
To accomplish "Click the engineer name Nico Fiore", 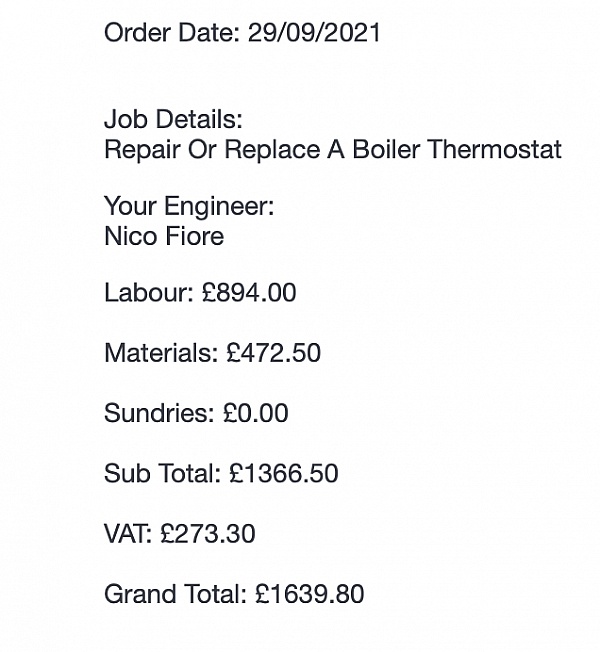I will (x=164, y=236).
